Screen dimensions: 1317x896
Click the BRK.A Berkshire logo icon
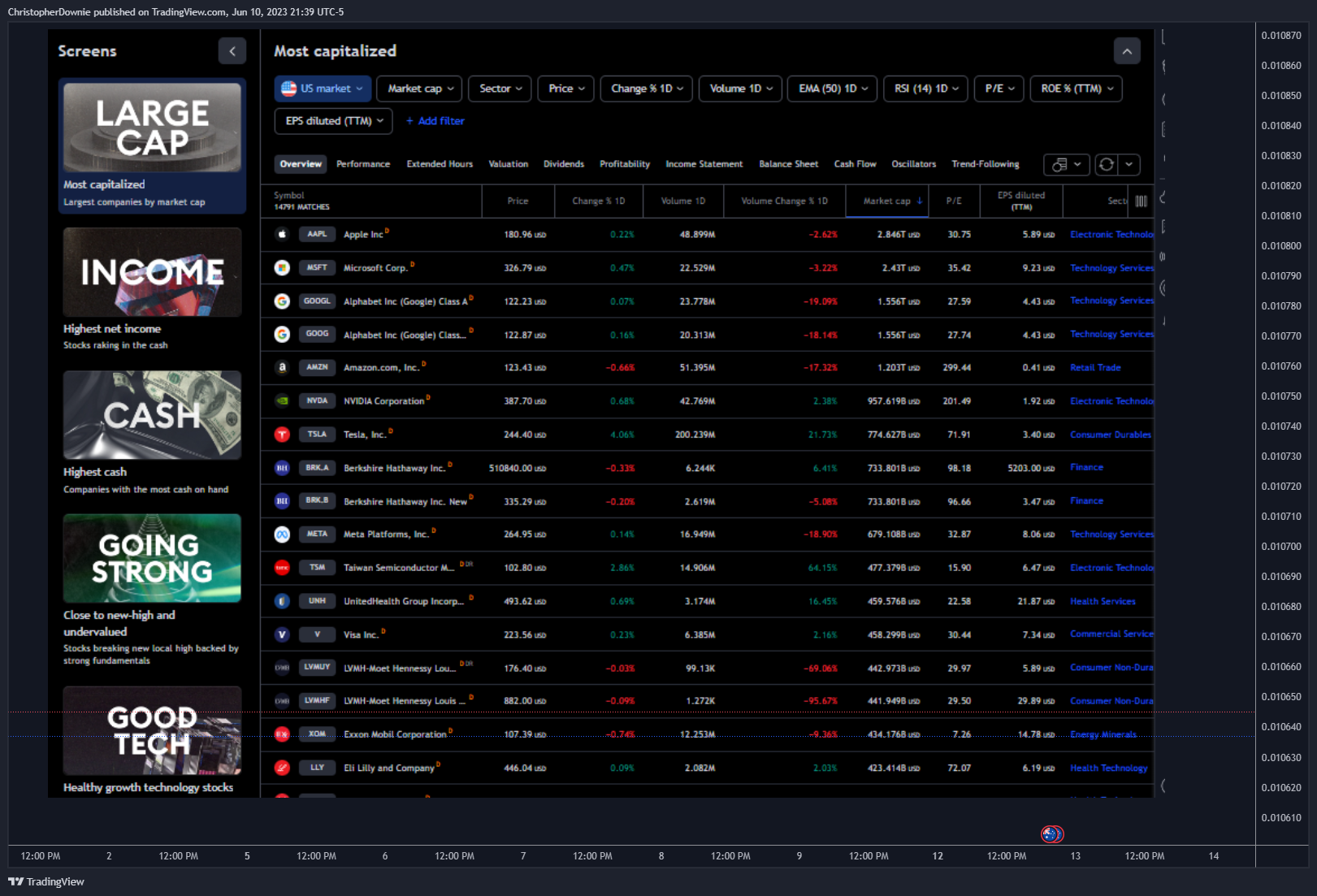tap(282, 468)
